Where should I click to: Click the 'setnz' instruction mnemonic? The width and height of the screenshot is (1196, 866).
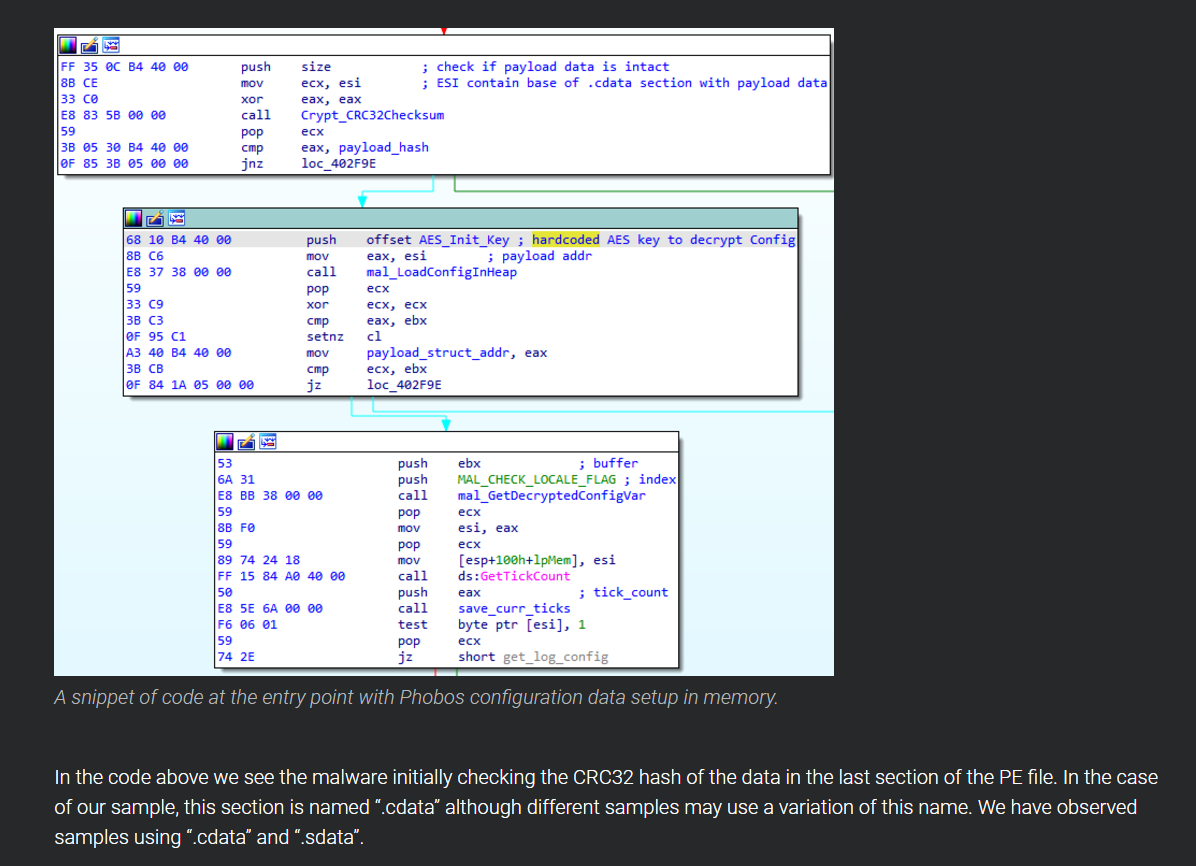[325, 336]
